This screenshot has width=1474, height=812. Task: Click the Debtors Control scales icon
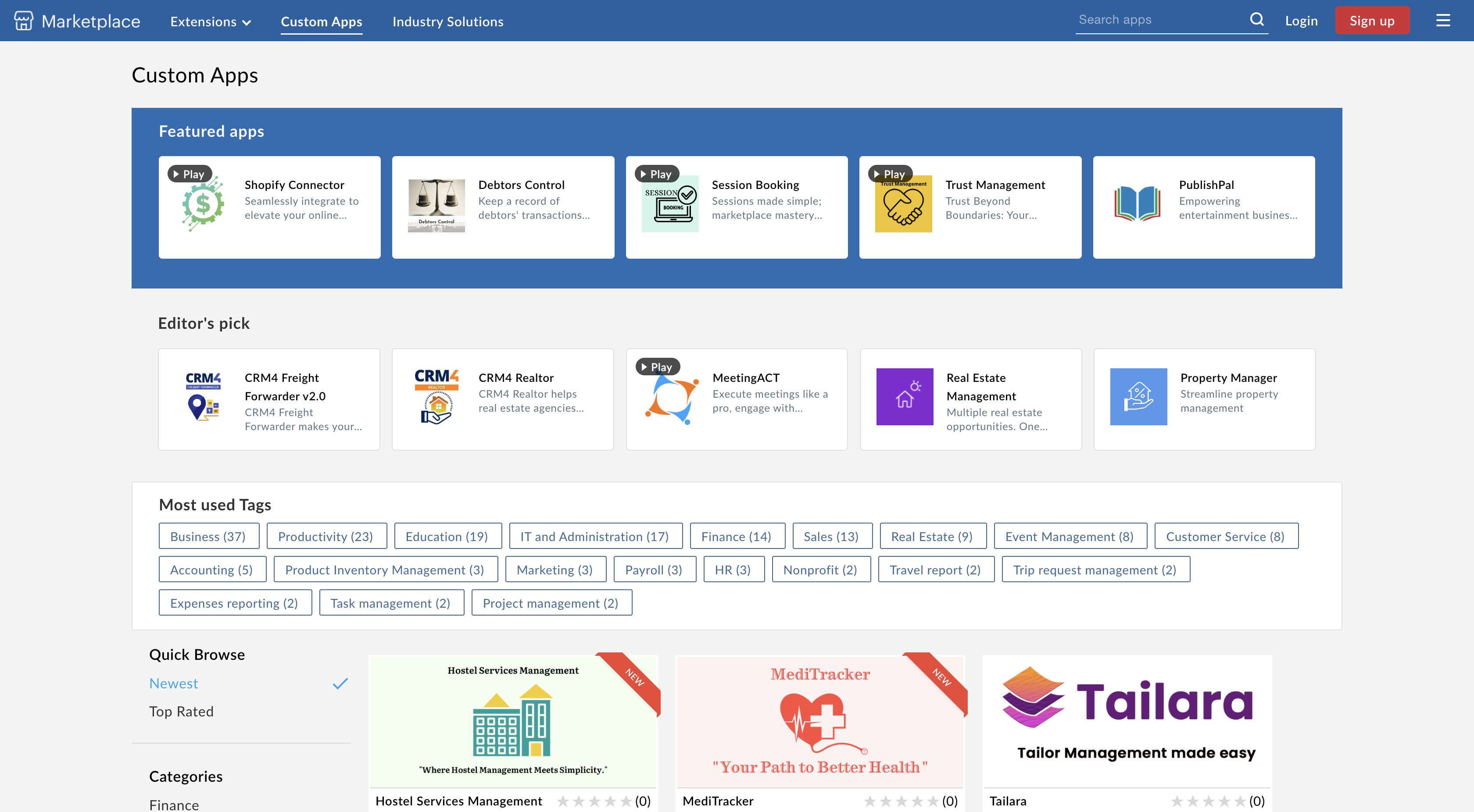tap(436, 205)
